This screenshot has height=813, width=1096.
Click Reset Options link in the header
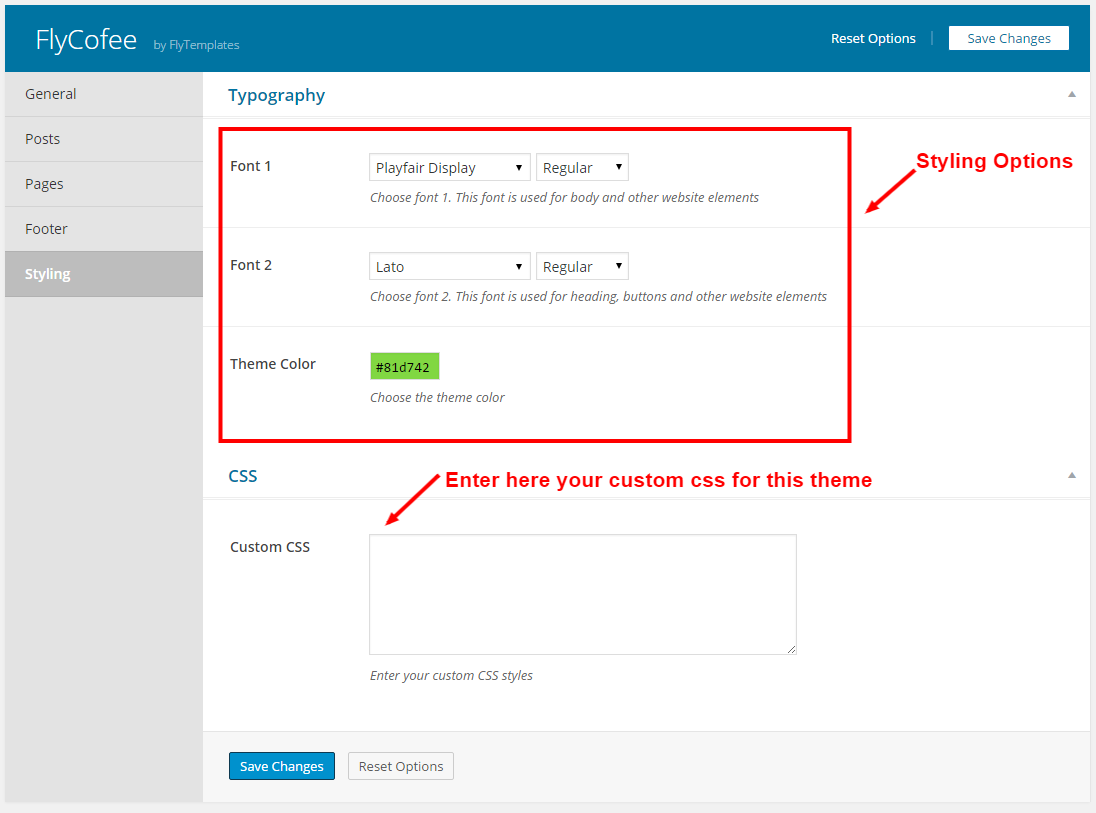point(873,39)
